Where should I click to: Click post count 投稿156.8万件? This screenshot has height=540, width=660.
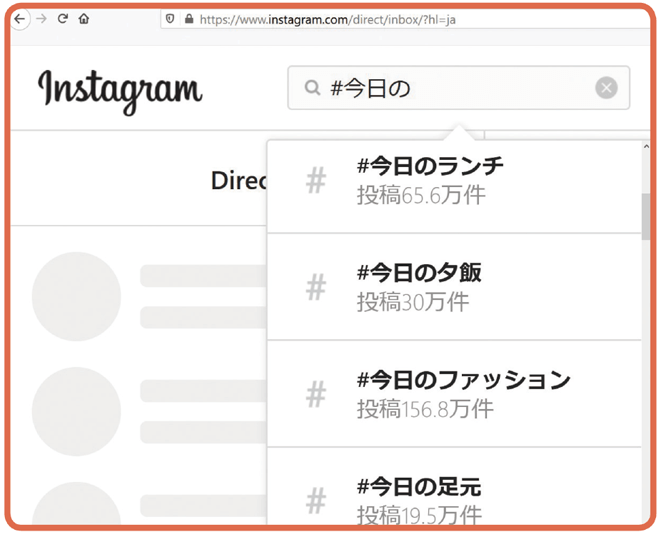tap(425, 409)
